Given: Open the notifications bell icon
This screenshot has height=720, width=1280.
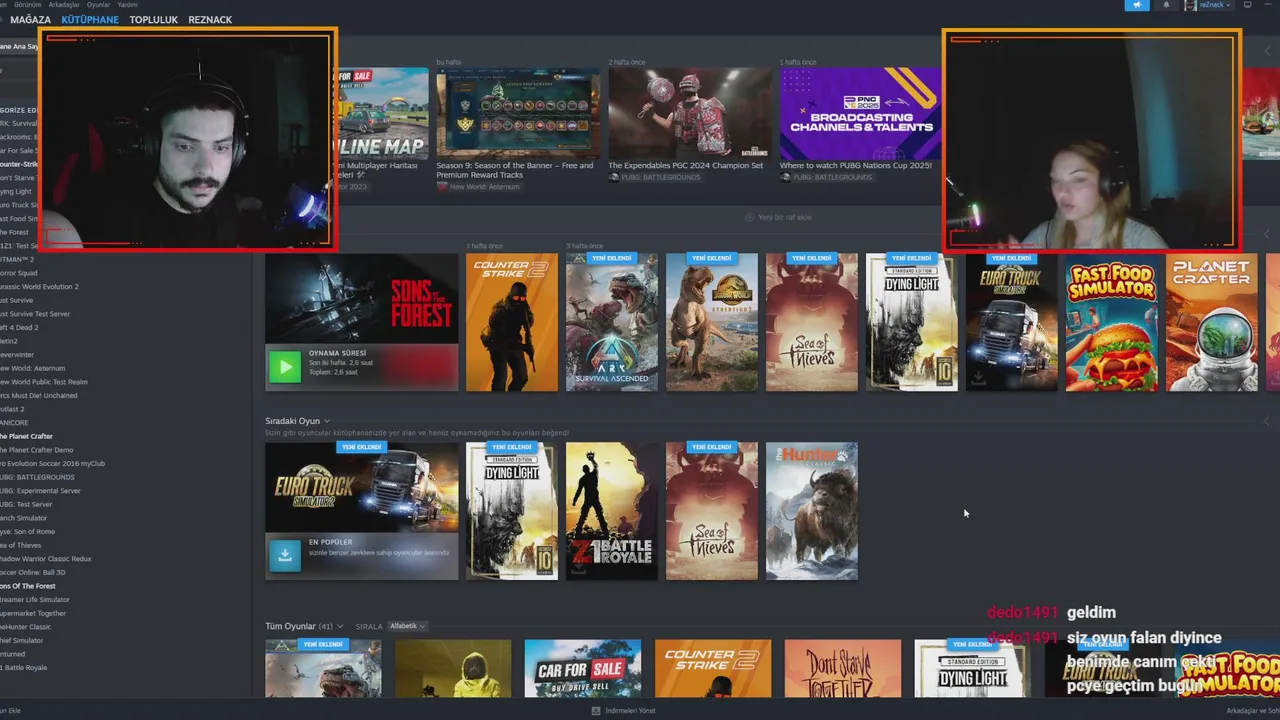Looking at the screenshot, I should [x=1166, y=5].
